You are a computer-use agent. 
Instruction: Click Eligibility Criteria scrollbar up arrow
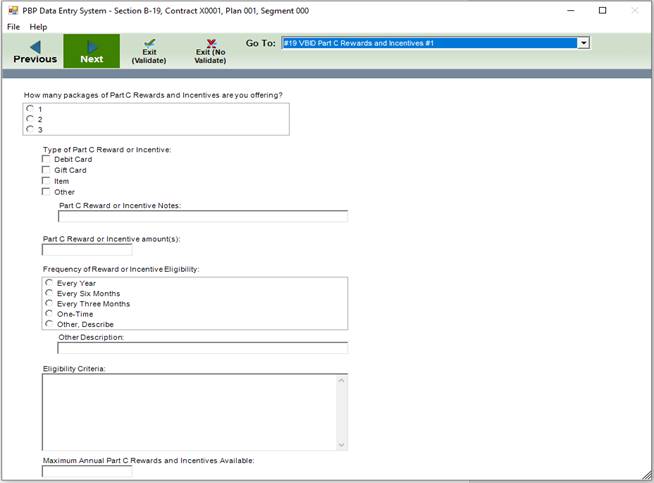pos(342,380)
